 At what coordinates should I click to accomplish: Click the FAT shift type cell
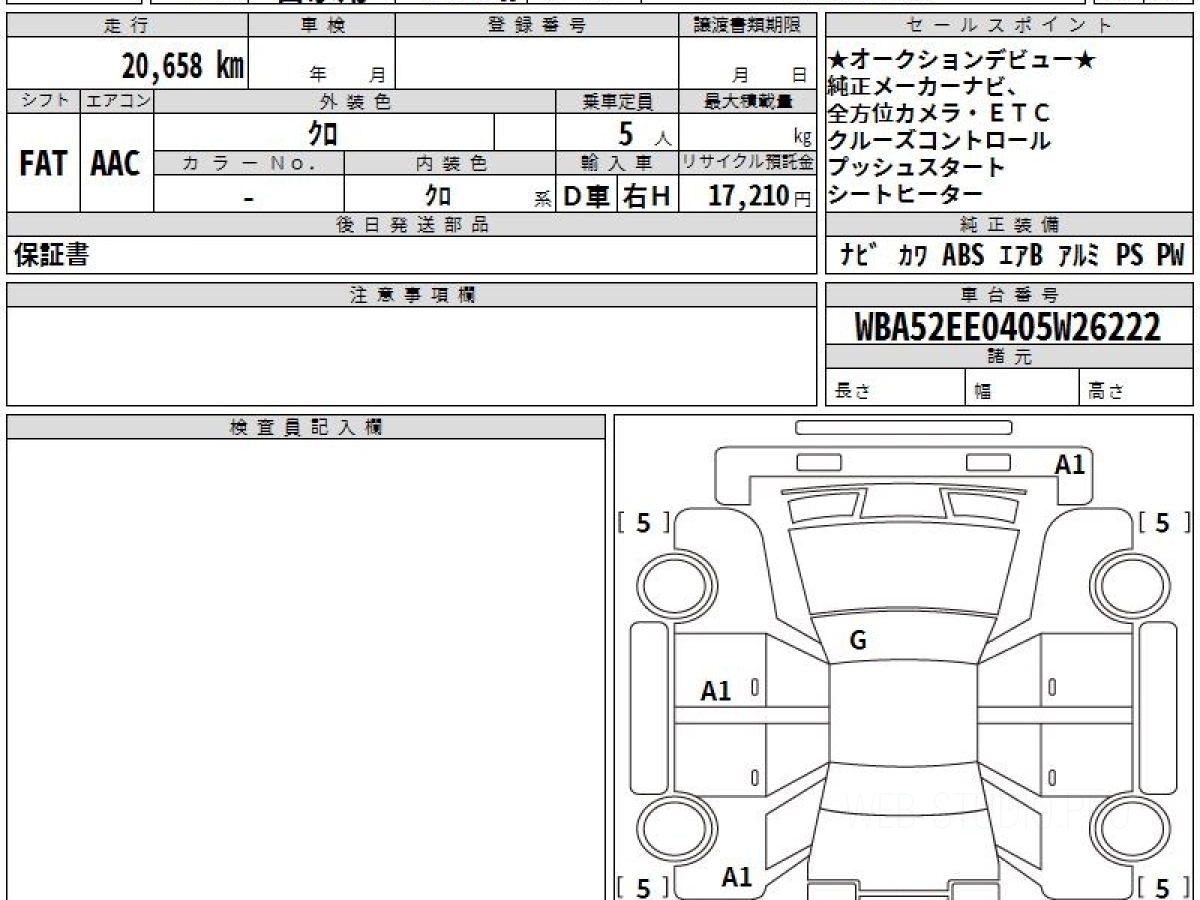pyautogui.click(x=43, y=164)
